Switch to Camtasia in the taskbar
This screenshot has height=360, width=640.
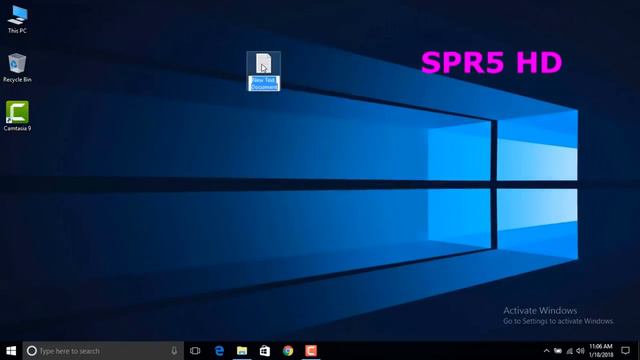click(311, 351)
